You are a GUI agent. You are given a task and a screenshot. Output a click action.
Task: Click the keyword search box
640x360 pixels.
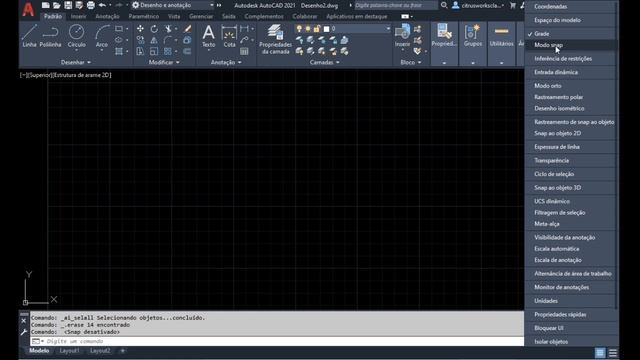click(395, 5)
